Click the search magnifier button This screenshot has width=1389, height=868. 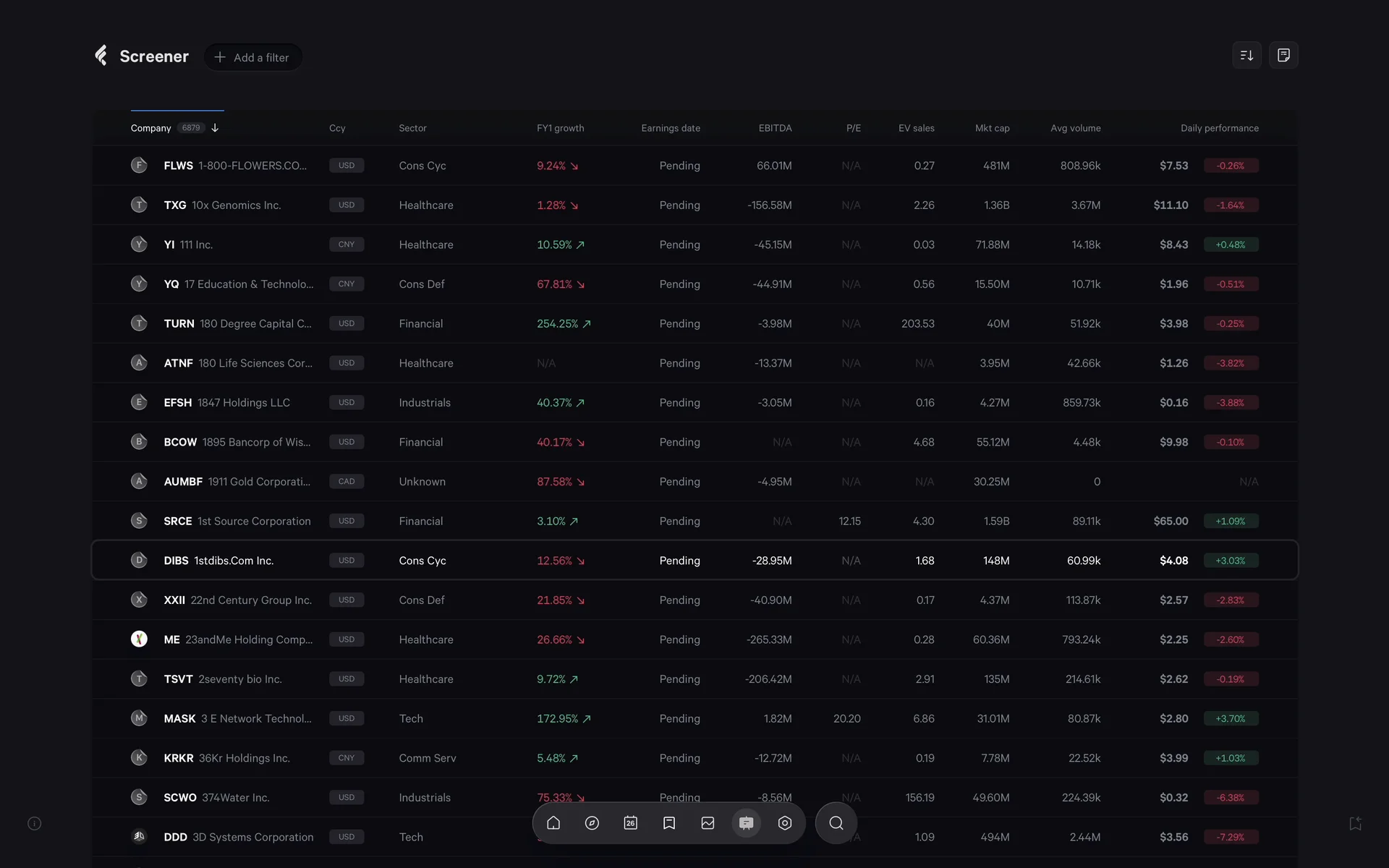click(x=836, y=823)
